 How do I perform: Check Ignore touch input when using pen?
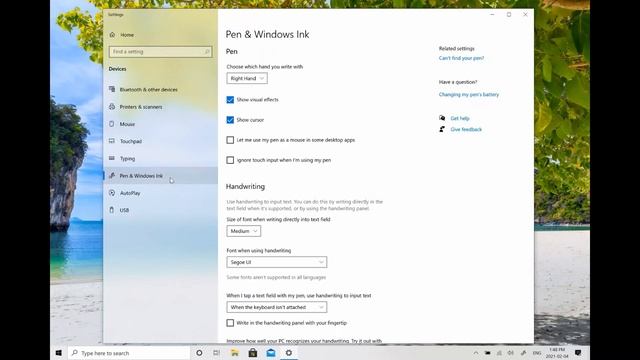230,160
